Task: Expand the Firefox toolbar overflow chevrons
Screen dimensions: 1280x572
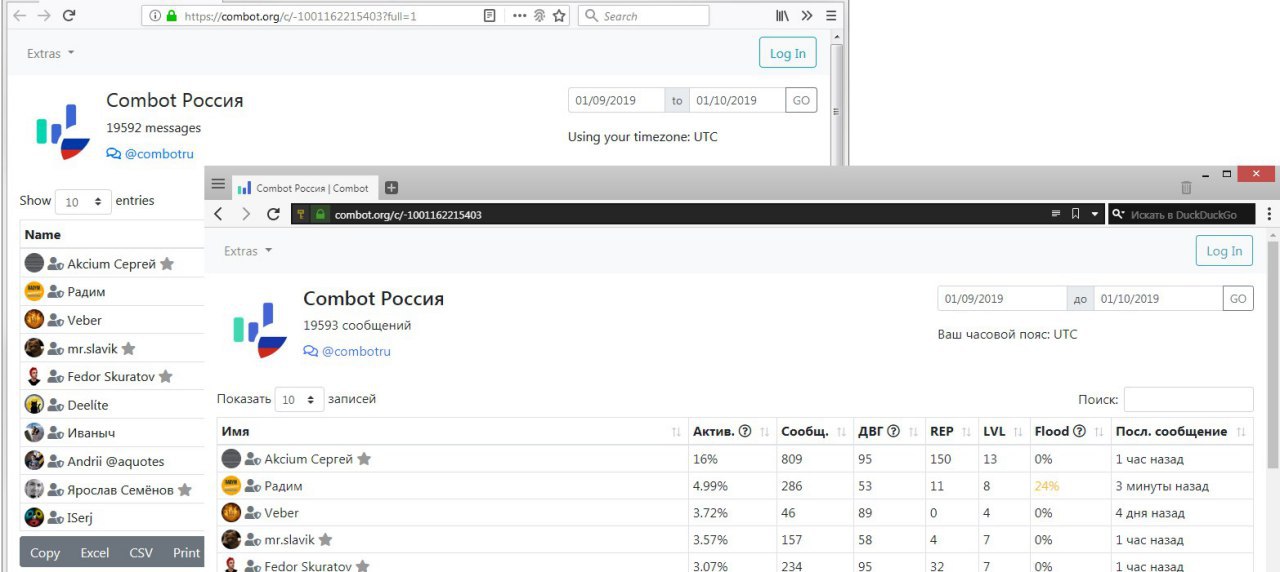Action: point(808,16)
